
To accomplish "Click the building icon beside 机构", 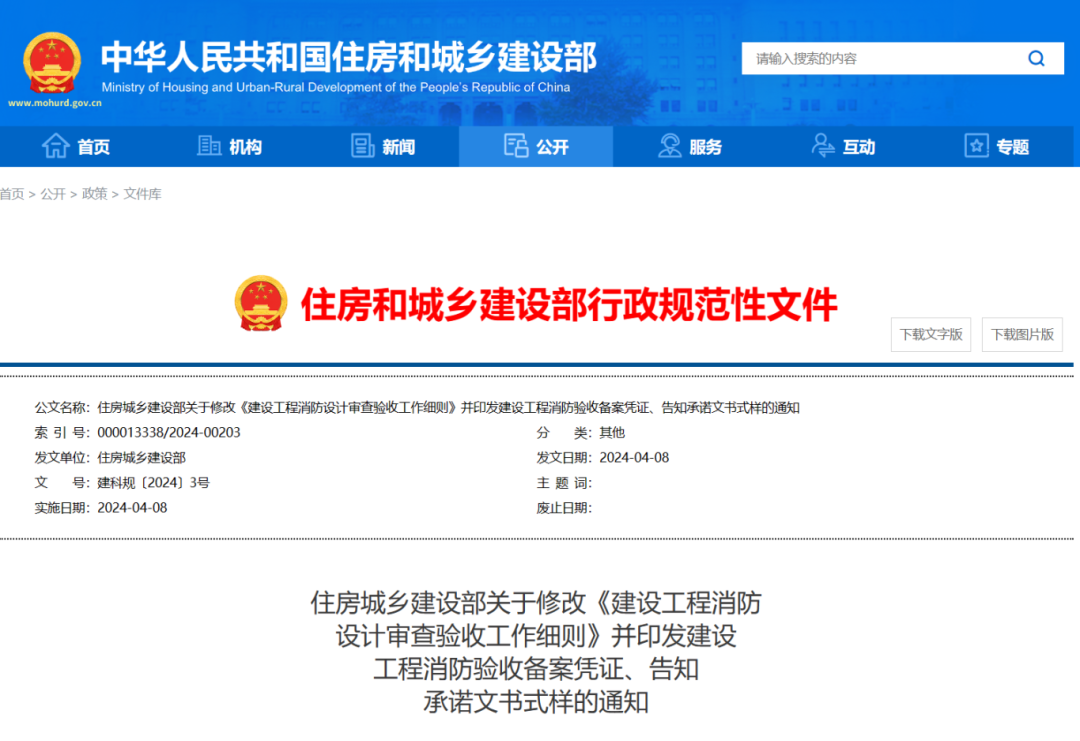I will click(209, 146).
